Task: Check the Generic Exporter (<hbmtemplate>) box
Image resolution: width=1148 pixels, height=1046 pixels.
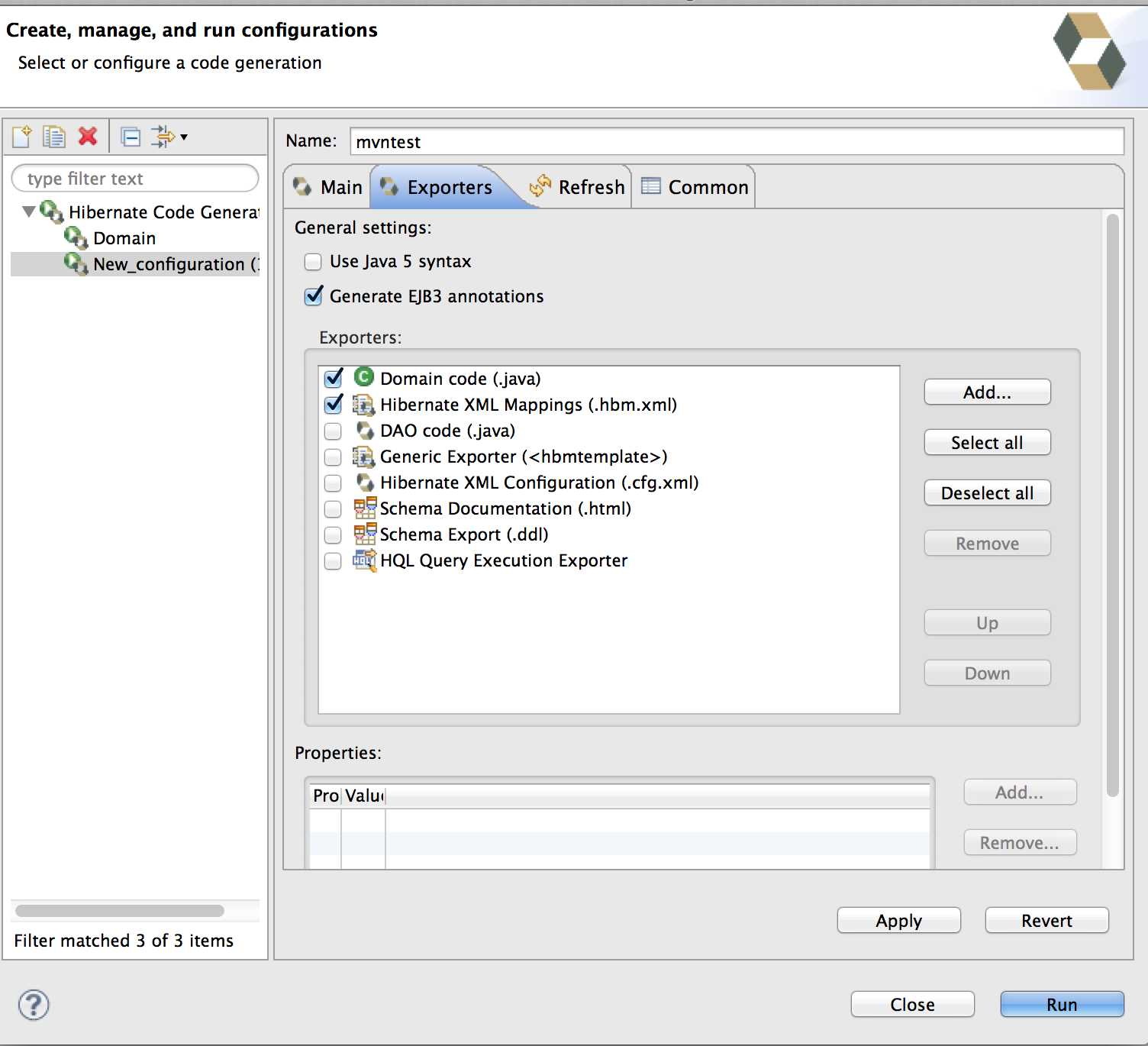Action: click(333, 457)
